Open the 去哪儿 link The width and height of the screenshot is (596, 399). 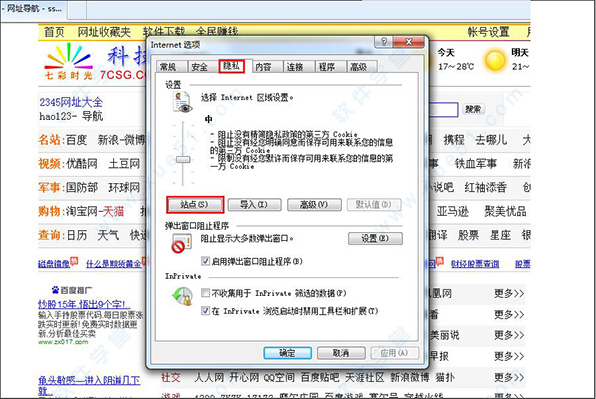(x=491, y=140)
